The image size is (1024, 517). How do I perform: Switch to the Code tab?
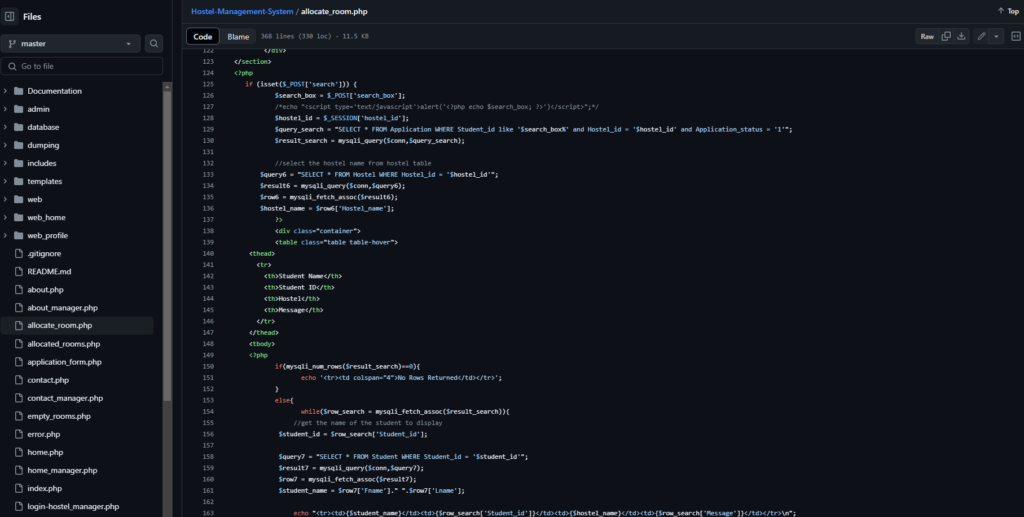[202, 37]
